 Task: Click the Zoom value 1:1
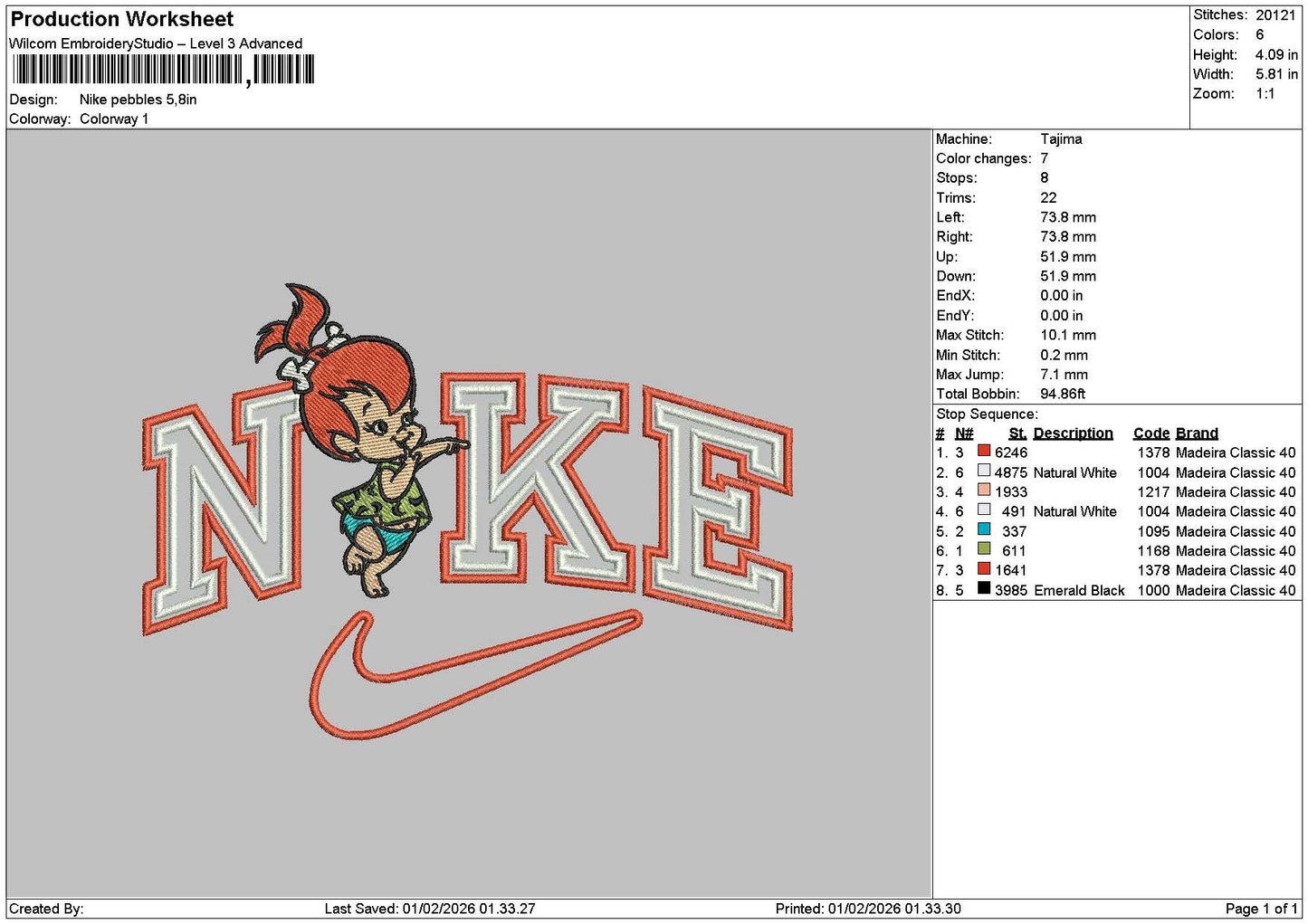(x=1265, y=94)
